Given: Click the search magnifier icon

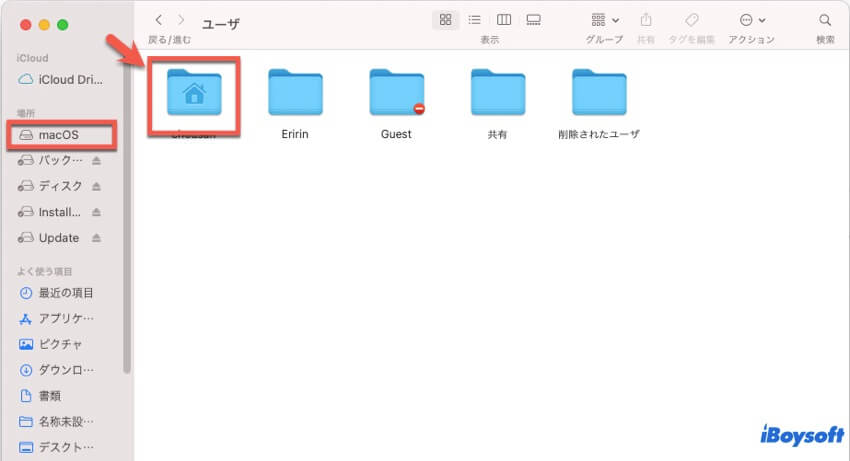Looking at the screenshot, I should tap(825, 20).
